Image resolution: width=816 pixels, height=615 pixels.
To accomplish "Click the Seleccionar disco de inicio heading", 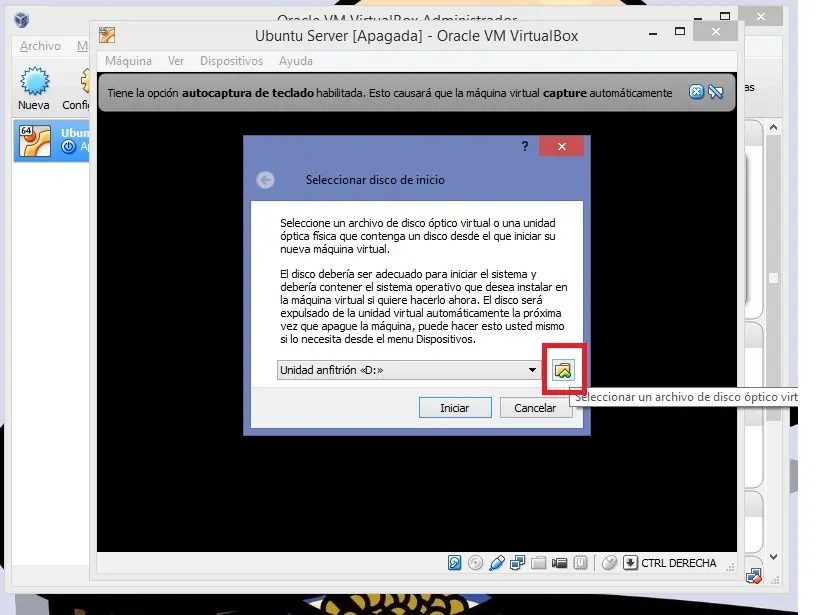I will click(x=375, y=180).
